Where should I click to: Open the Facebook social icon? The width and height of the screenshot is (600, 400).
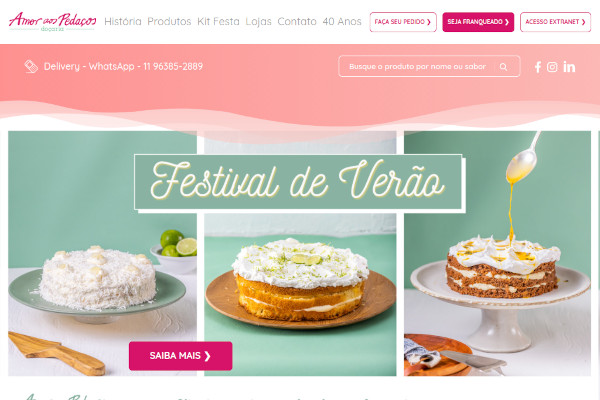click(538, 67)
